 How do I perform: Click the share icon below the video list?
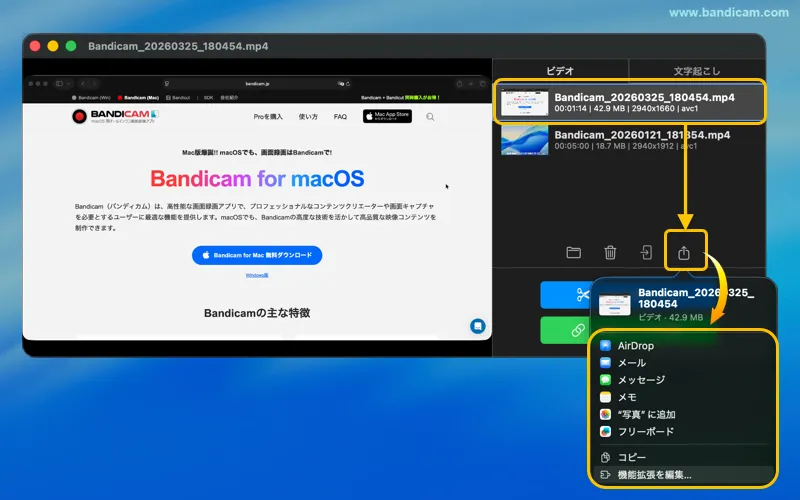(684, 252)
